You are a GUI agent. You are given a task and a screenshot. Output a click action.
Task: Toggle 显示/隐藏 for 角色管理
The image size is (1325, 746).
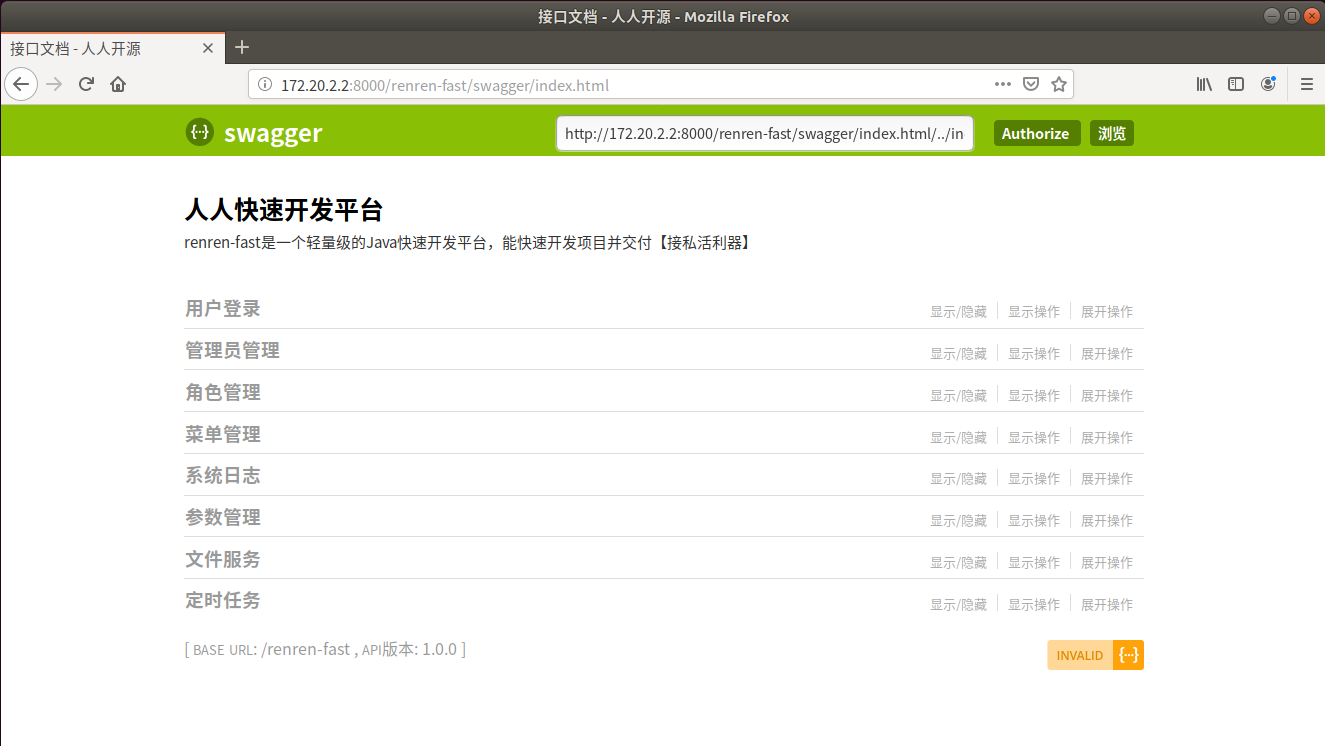point(958,396)
